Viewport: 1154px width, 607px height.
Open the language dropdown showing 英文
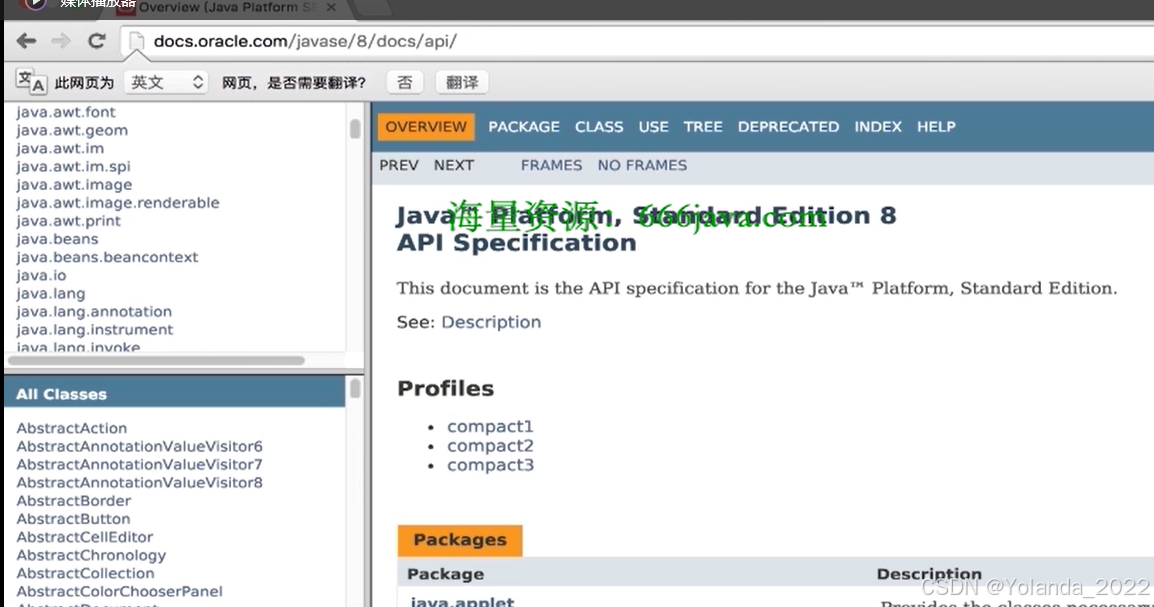coord(166,82)
